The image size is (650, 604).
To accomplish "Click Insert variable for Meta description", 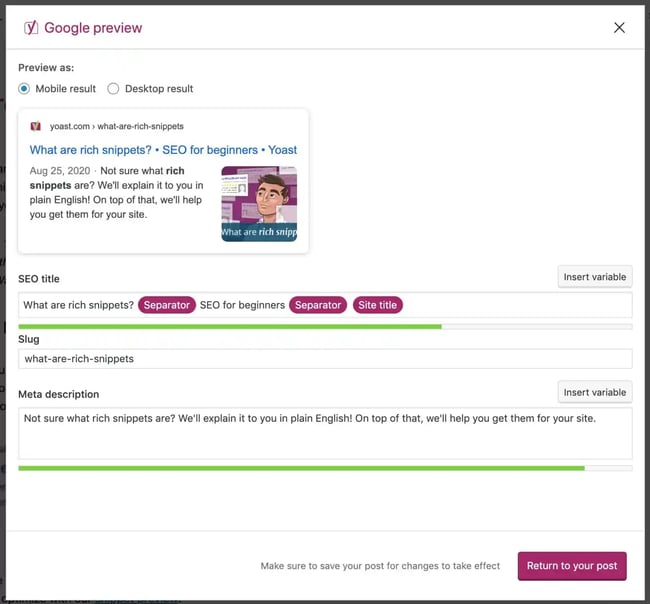I will pos(594,392).
